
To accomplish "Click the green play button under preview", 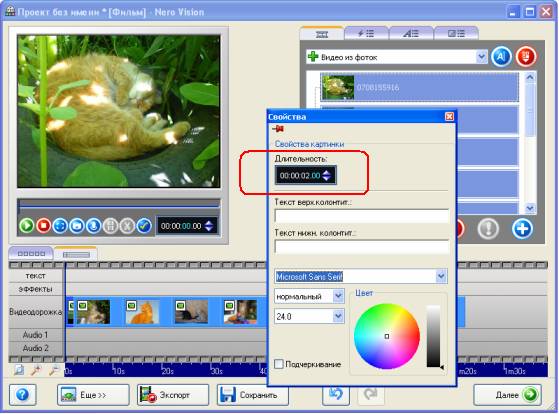I will 26,226.
